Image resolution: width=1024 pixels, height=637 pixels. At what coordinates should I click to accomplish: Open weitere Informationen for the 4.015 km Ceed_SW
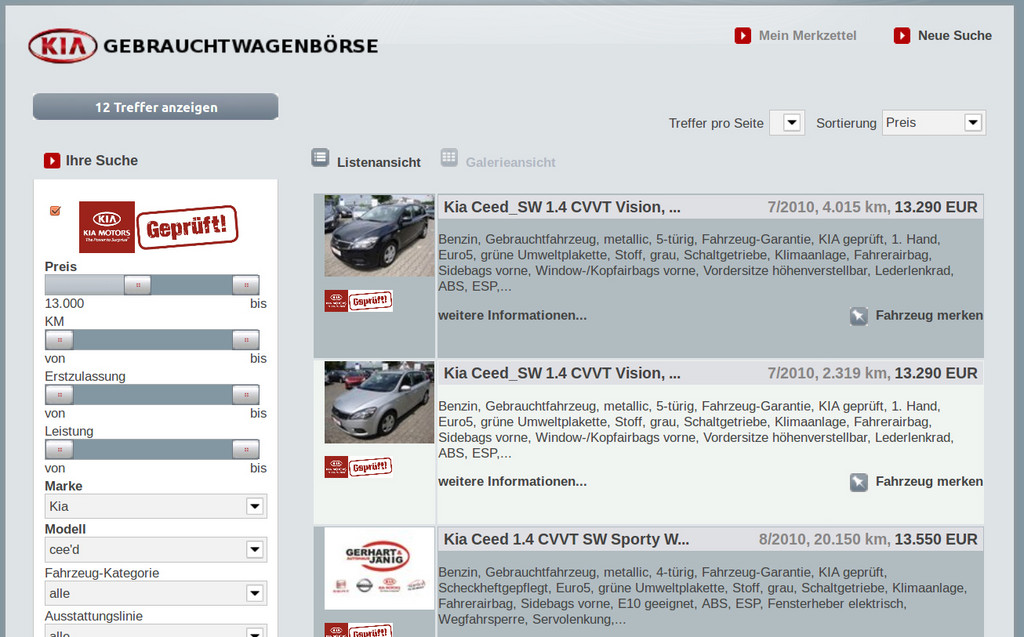point(513,316)
